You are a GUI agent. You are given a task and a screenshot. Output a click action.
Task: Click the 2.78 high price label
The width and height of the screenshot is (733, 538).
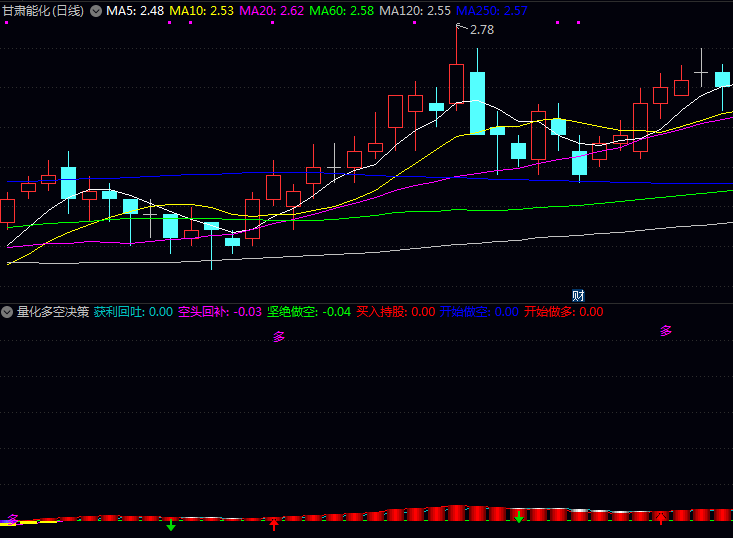tap(481, 30)
